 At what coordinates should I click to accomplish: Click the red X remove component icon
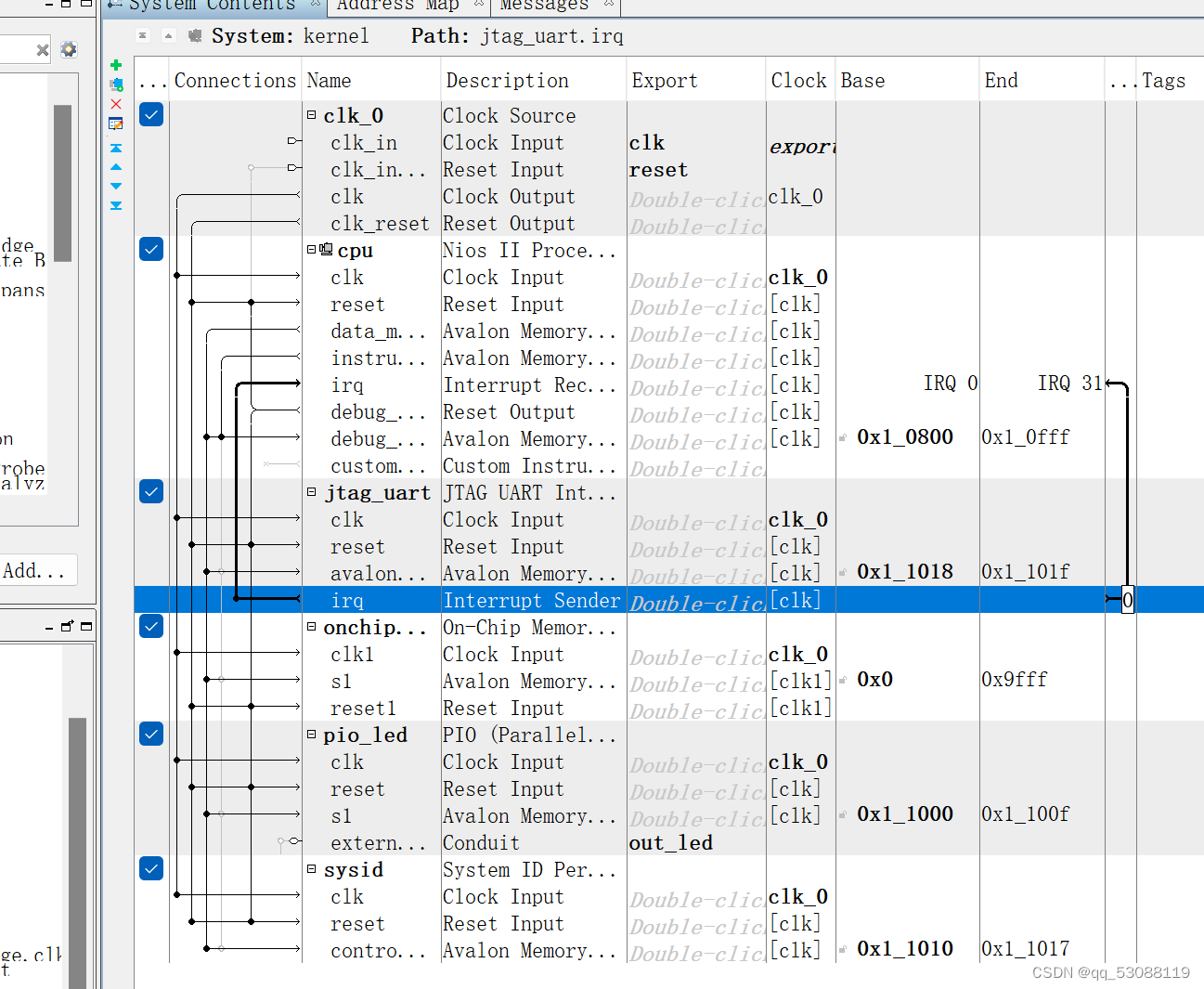(116, 104)
